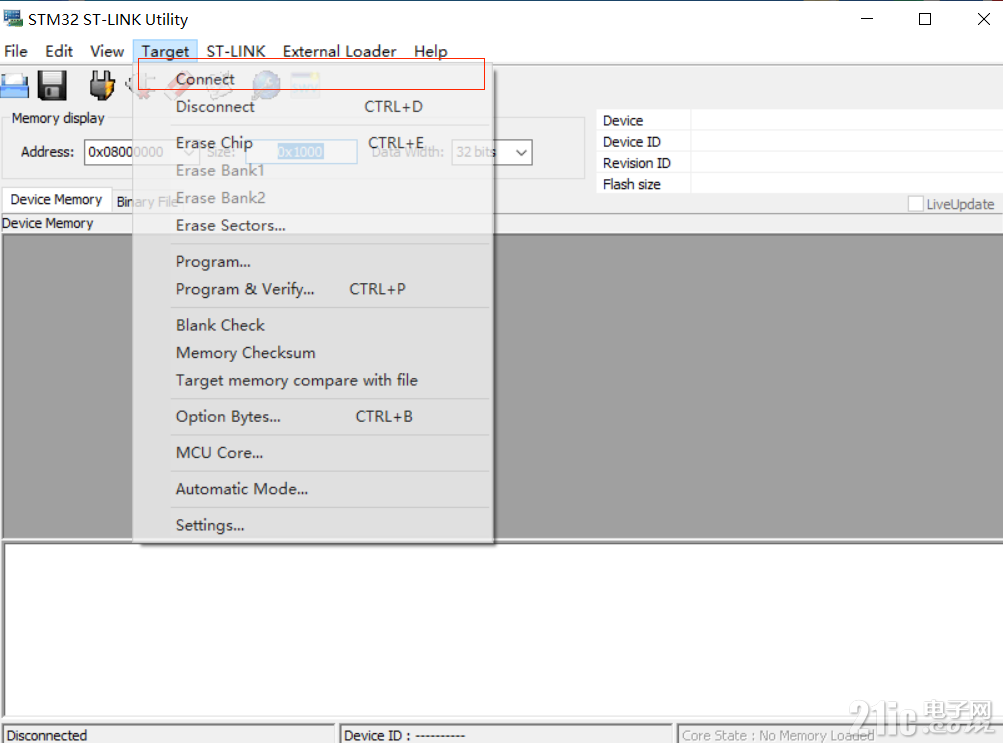Minimize the ST-LINK Utility window

click(867, 19)
